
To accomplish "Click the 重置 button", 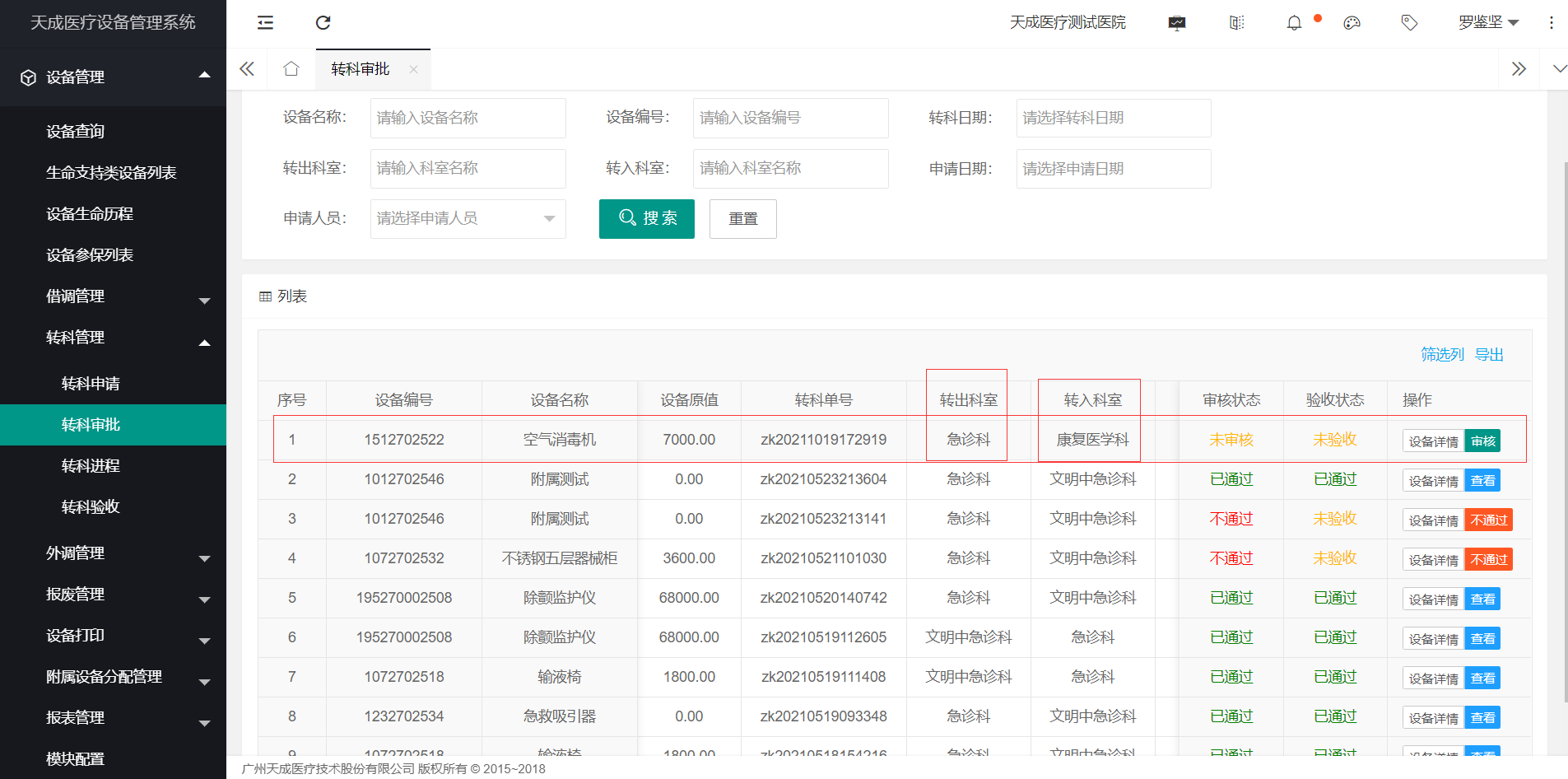I will 743,219.
